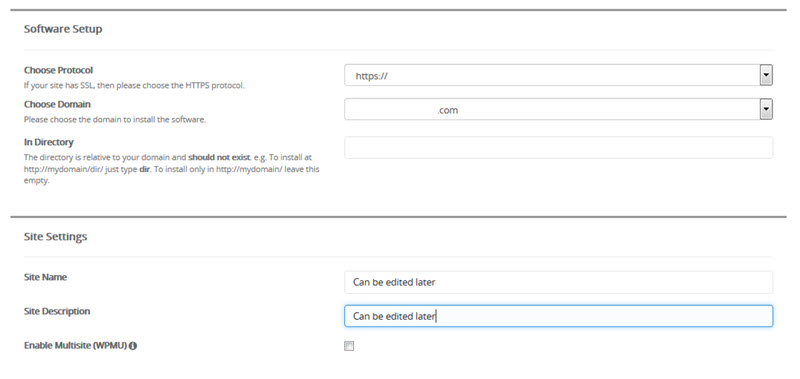Click the Site Name input field
This screenshot has width=800, height=379.
click(x=559, y=282)
